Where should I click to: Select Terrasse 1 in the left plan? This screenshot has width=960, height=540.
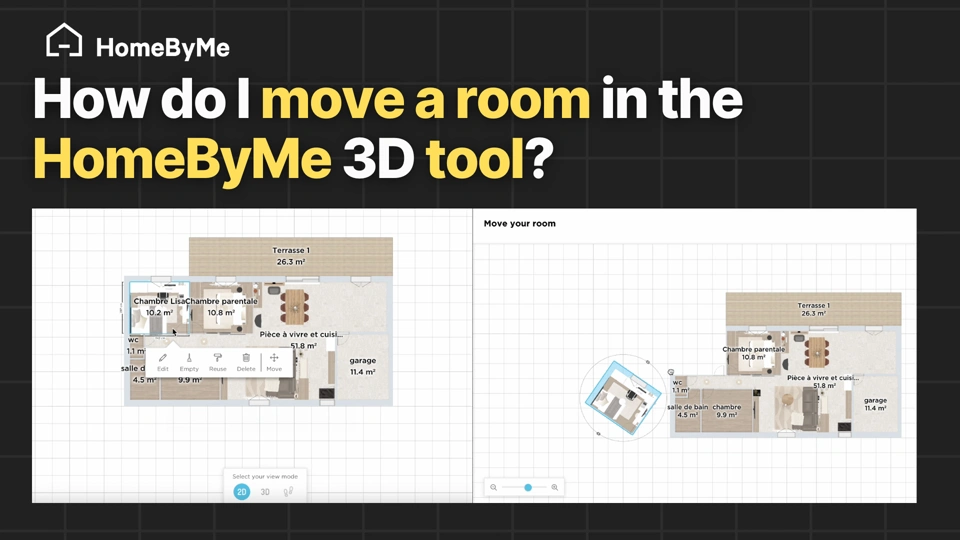tap(291, 256)
